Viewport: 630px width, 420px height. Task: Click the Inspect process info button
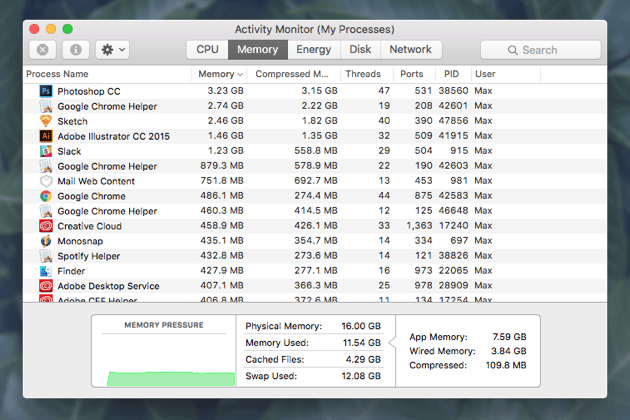click(x=75, y=49)
